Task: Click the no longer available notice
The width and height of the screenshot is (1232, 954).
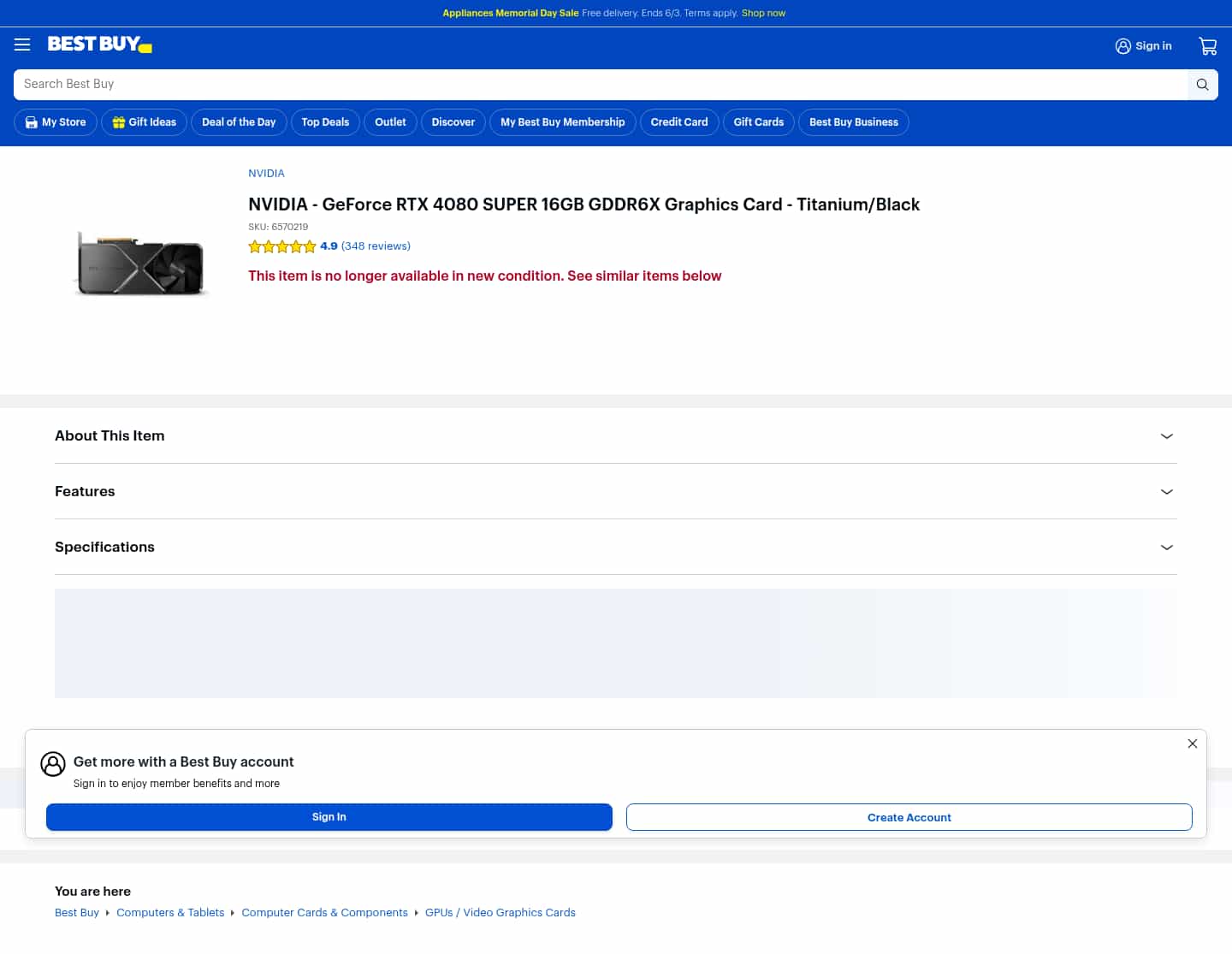Action: [485, 276]
